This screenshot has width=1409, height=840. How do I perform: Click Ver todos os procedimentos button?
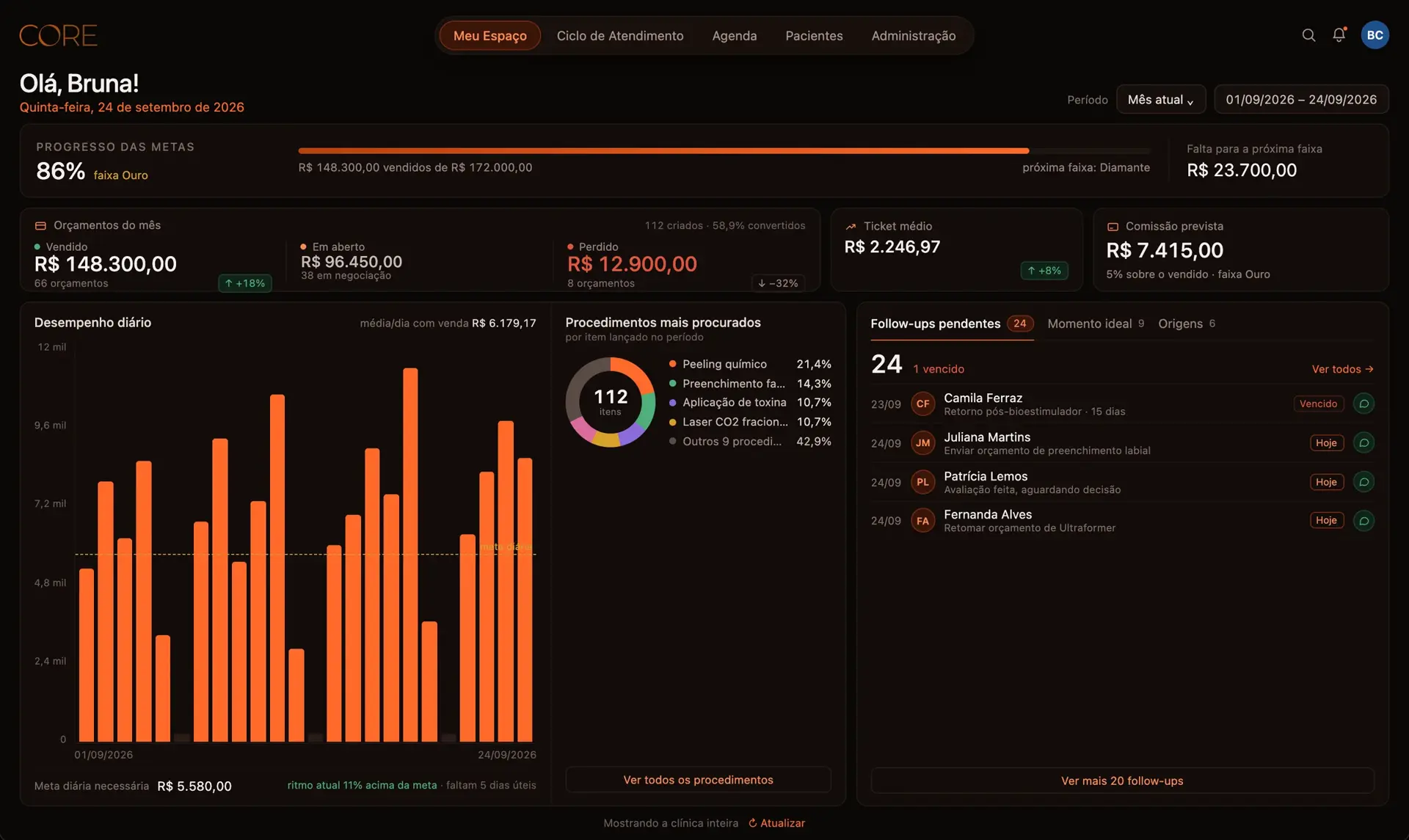point(698,780)
